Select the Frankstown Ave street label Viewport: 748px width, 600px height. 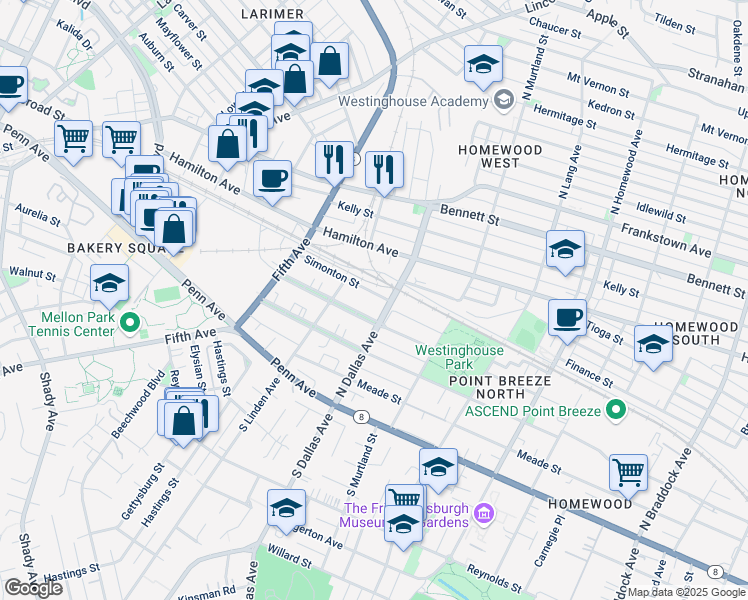pyautogui.click(x=666, y=240)
